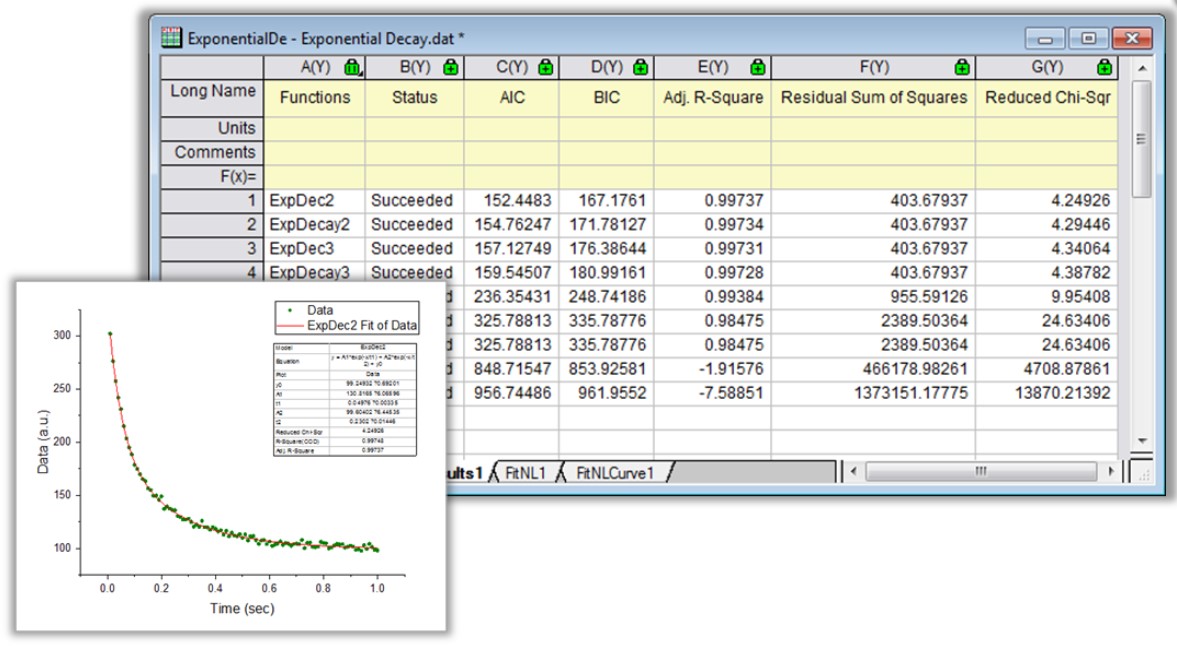Select the ExpDecay3 function cell

coord(315,272)
